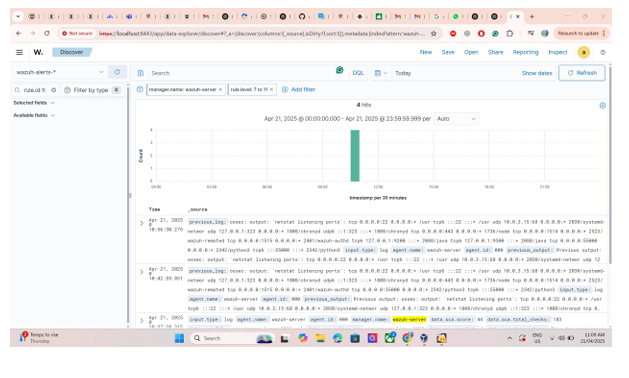629x378 pixels.
Task: Open histogram settings gear icon
Action: 602,106
